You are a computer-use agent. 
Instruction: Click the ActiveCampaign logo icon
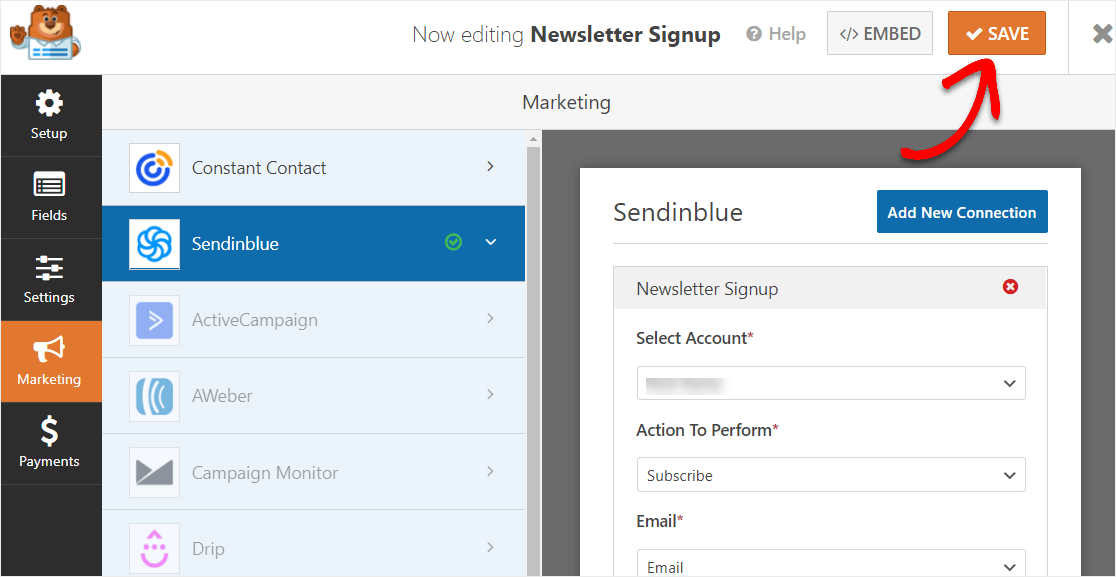point(154,320)
